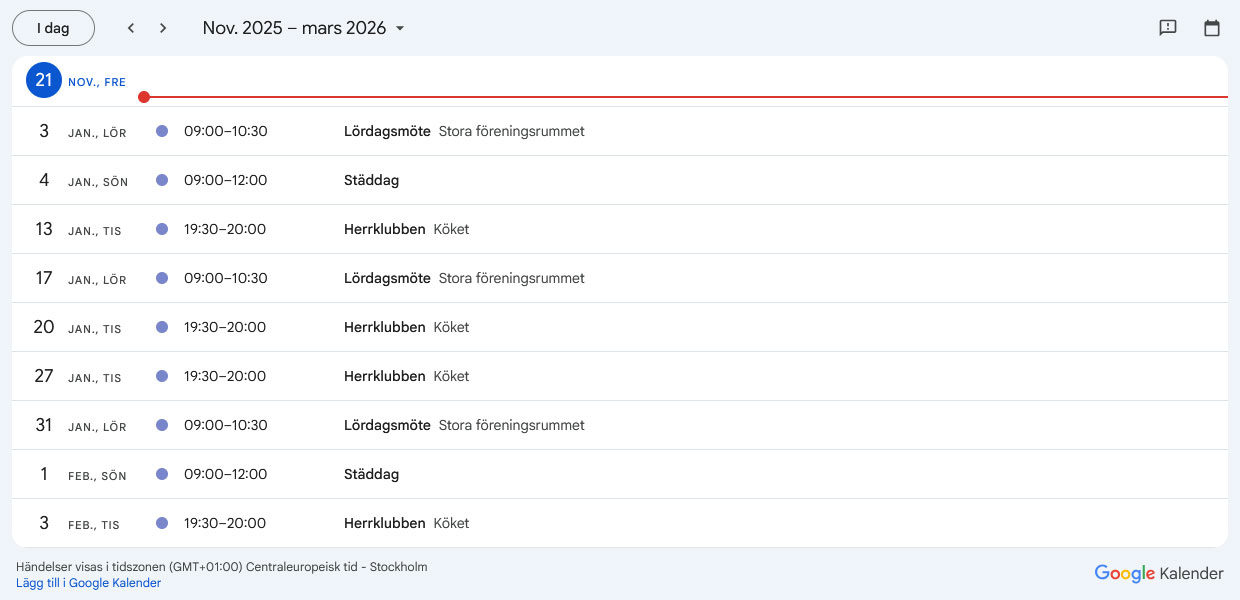Image resolution: width=1240 pixels, height=600 pixels.
Task: Click the dot beside Herrklubben on Jan 13
Action: (162, 229)
